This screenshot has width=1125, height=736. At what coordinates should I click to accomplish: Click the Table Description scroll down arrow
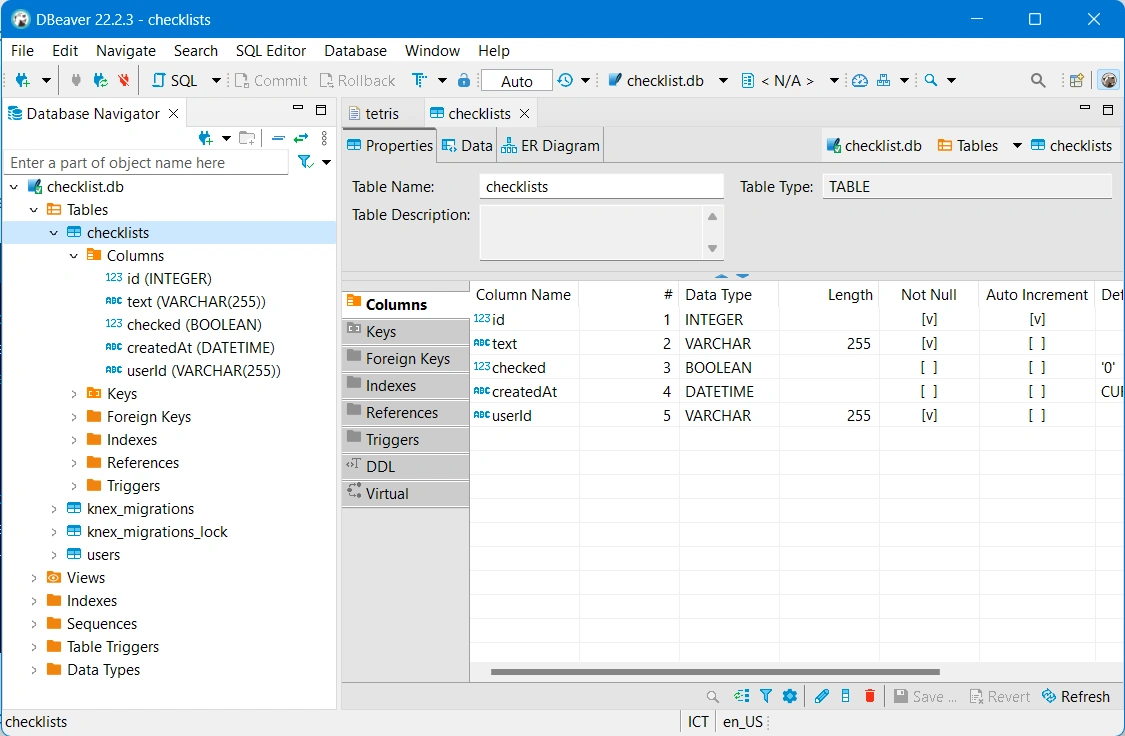pos(712,248)
